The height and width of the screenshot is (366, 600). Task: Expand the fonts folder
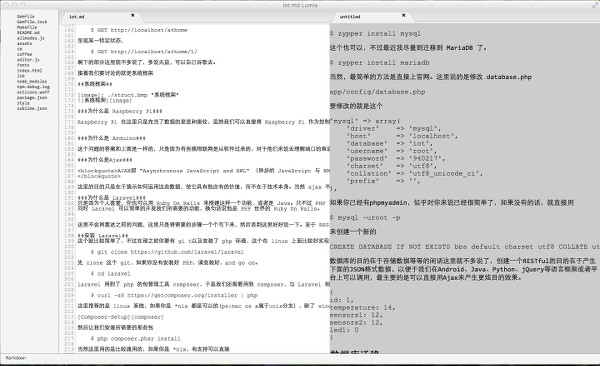pyautogui.click(x=23, y=65)
